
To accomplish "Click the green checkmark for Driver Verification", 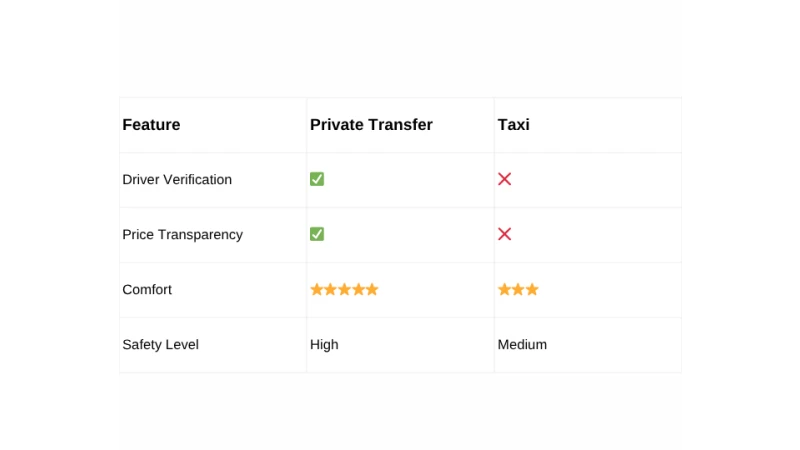I will pyautogui.click(x=317, y=179).
